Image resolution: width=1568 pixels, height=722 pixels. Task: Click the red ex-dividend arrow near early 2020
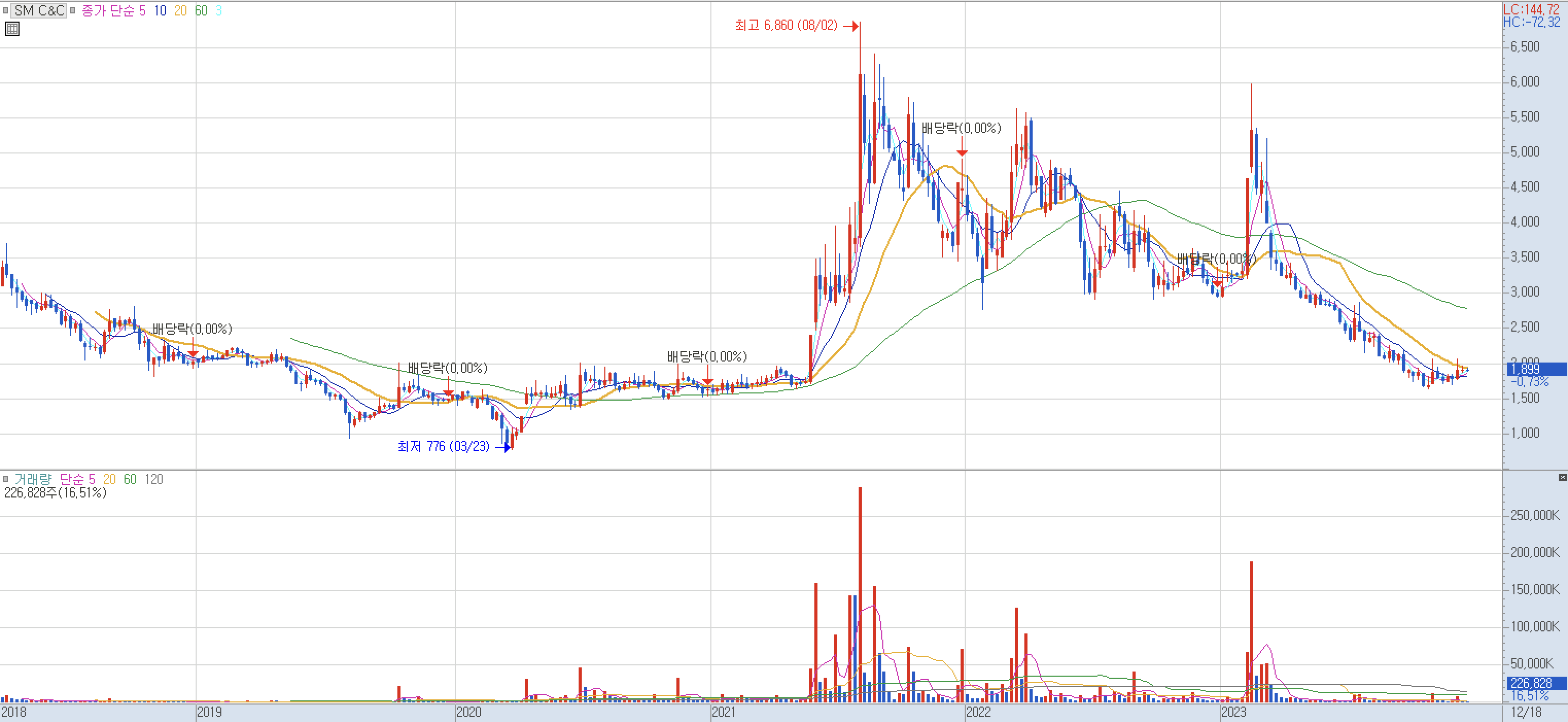point(448,390)
